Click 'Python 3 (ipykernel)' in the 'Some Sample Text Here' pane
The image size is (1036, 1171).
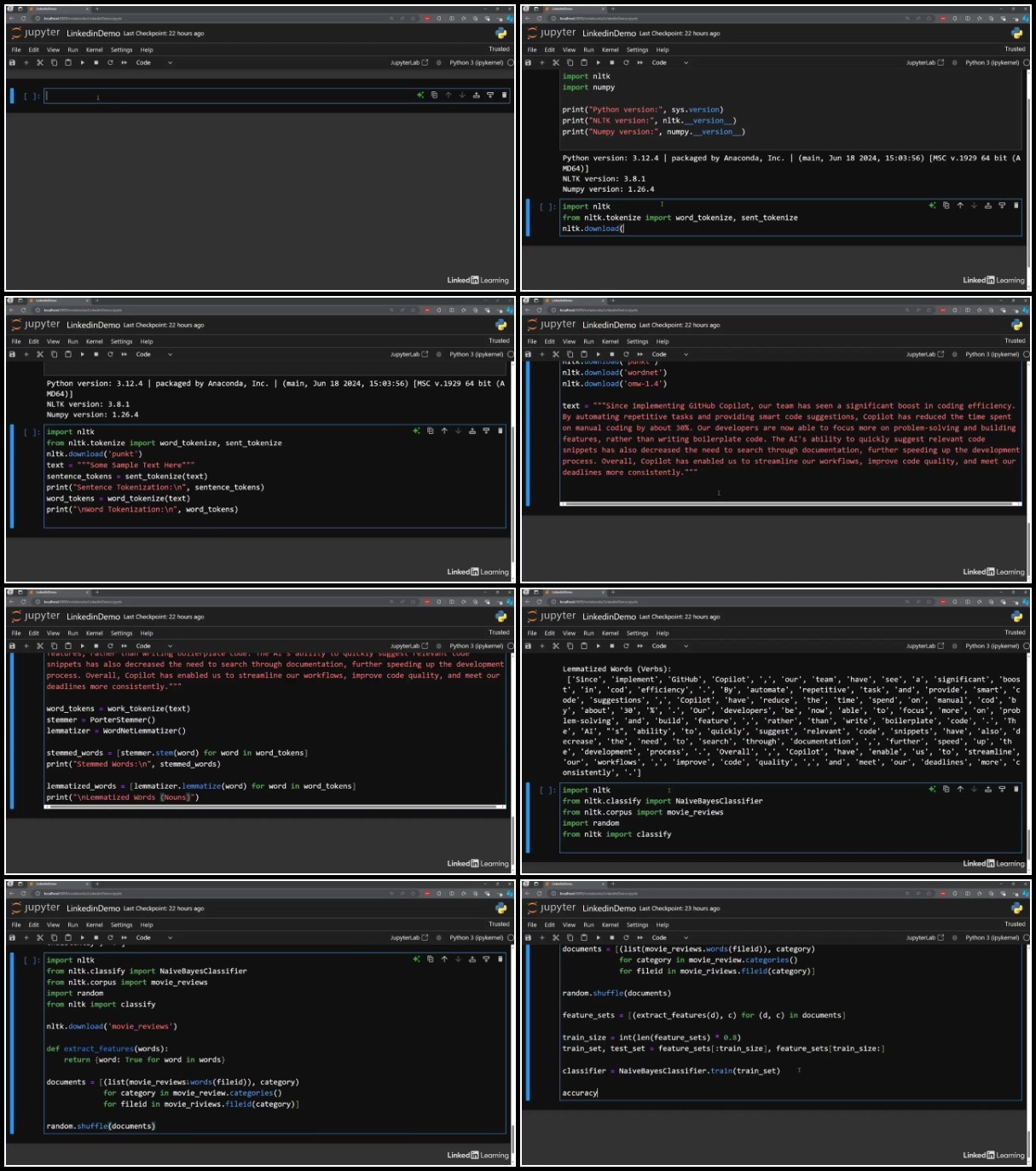point(477,354)
